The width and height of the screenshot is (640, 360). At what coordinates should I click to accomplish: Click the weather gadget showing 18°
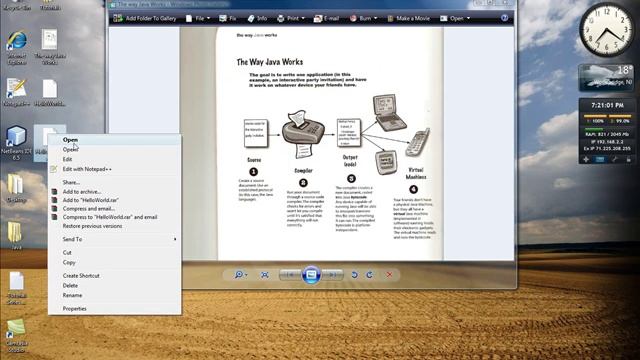pyautogui.click(x=607, y=78)
